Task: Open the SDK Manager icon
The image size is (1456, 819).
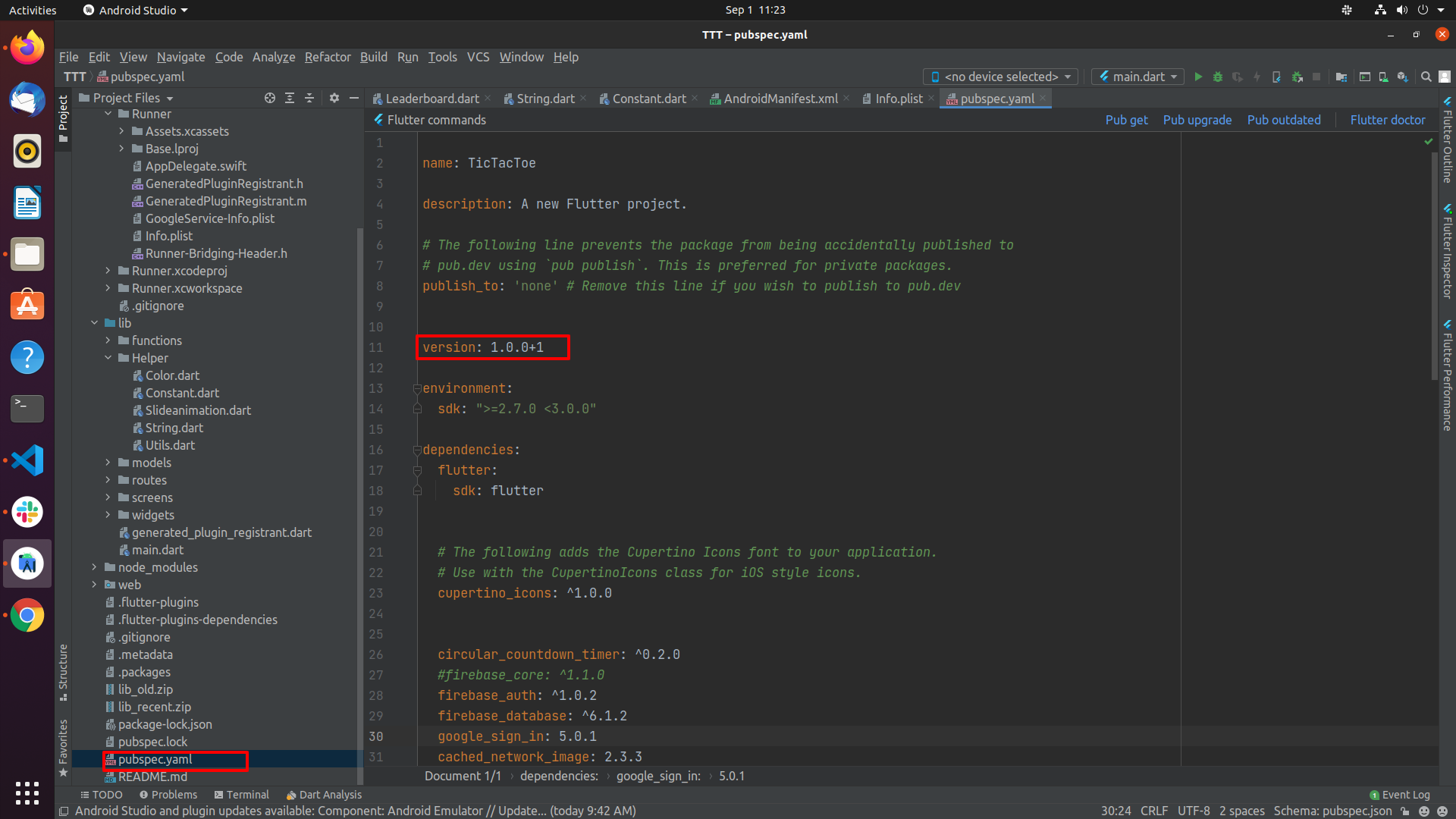Action: coord(1402,77)
